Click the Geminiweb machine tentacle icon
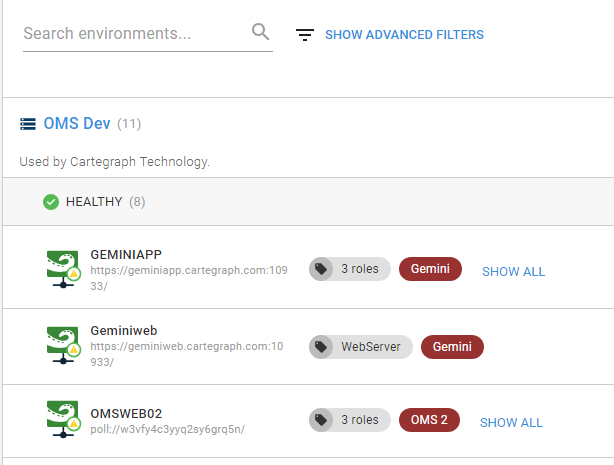This screenshot has width=614, height=465. click(63, 346)
